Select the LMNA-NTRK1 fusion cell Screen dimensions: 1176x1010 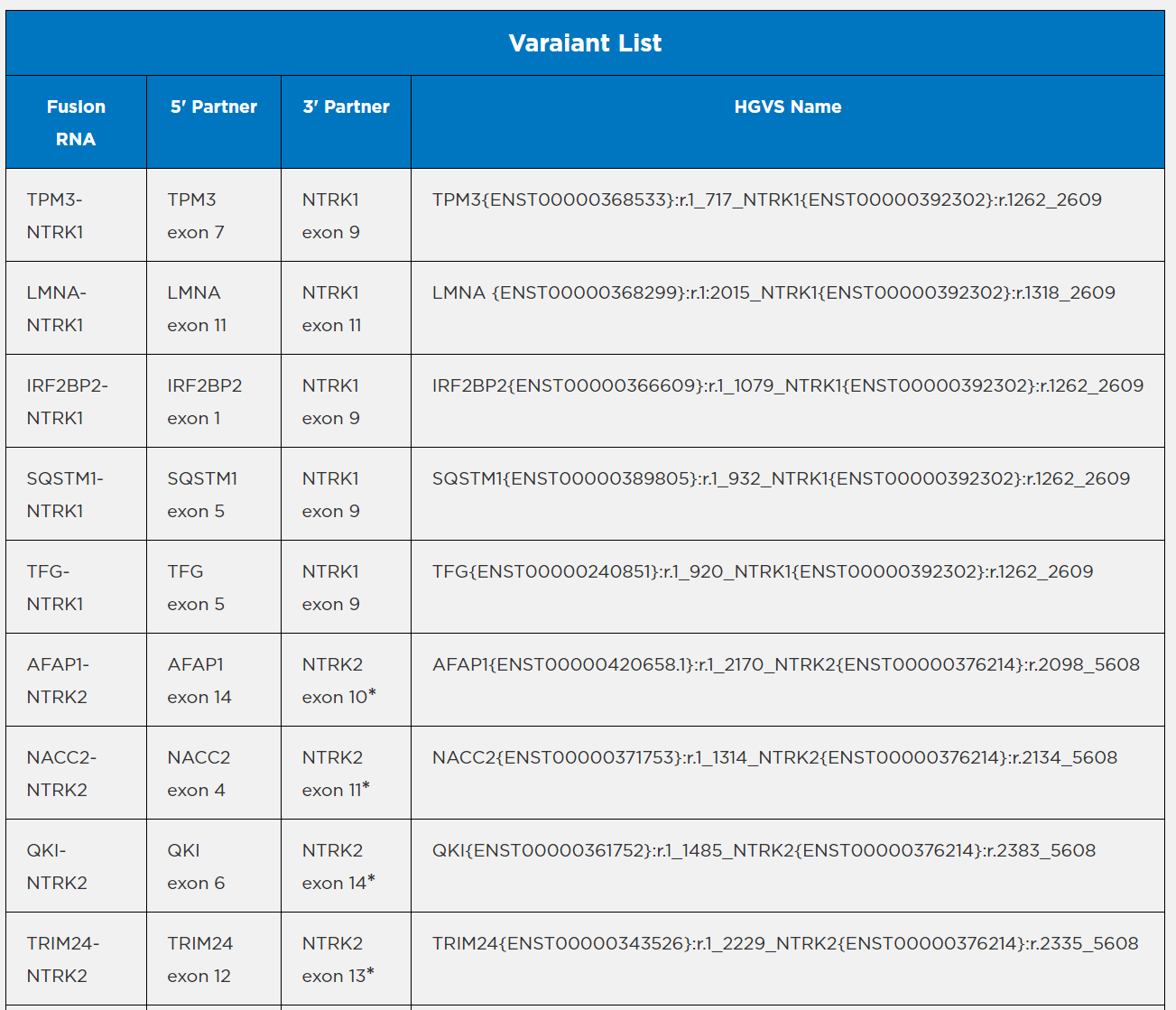pos(56,309)
